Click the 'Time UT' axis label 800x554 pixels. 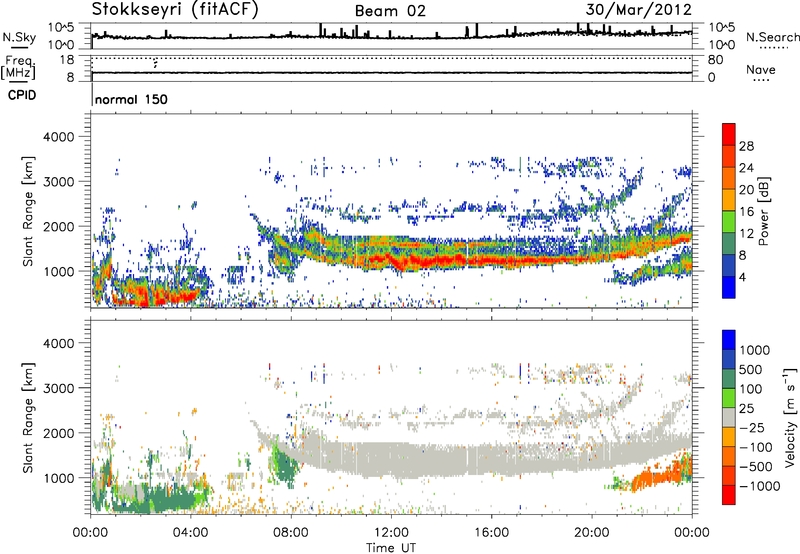tap(391, 547)
